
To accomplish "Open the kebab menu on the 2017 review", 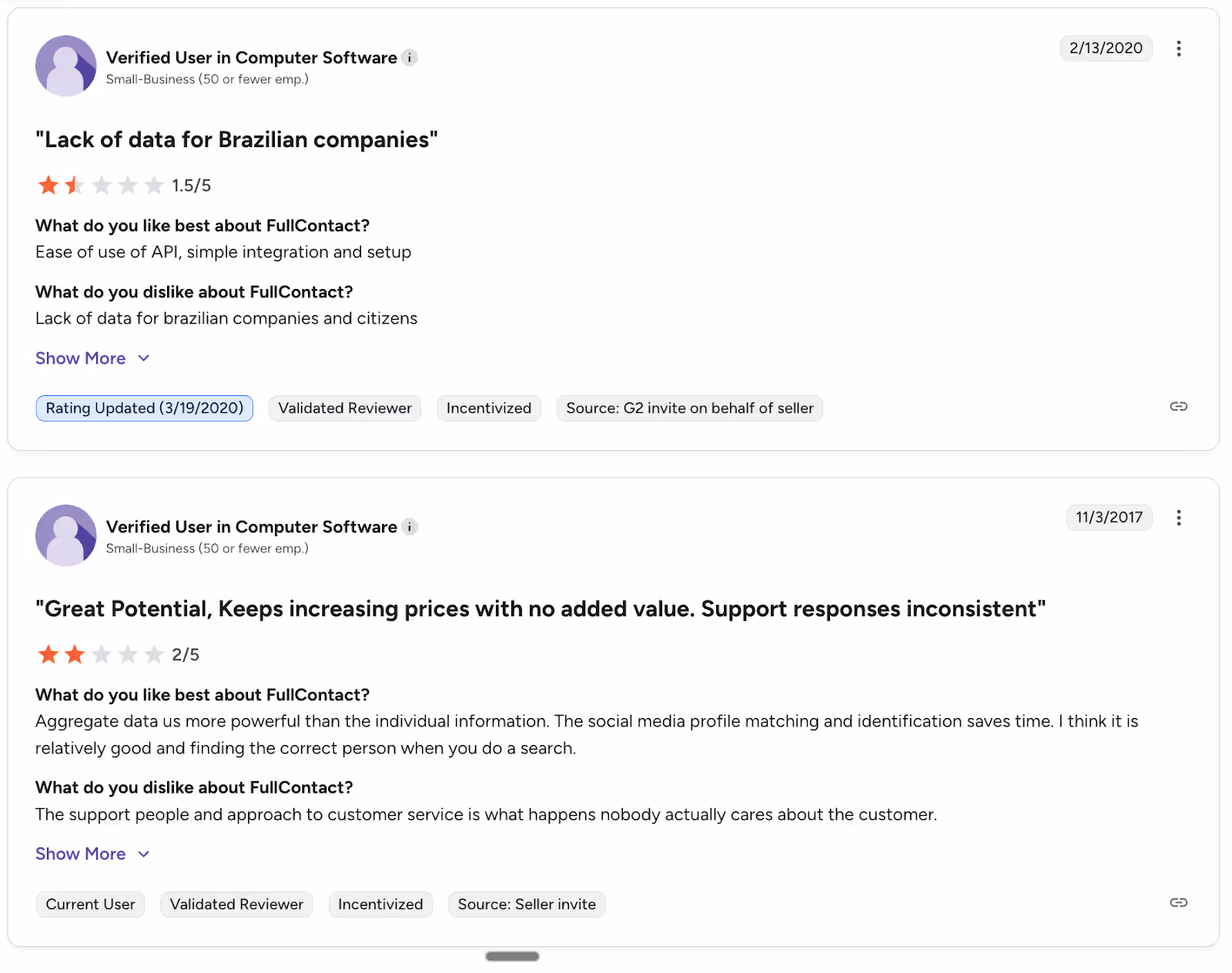I will coord(1179,518).
